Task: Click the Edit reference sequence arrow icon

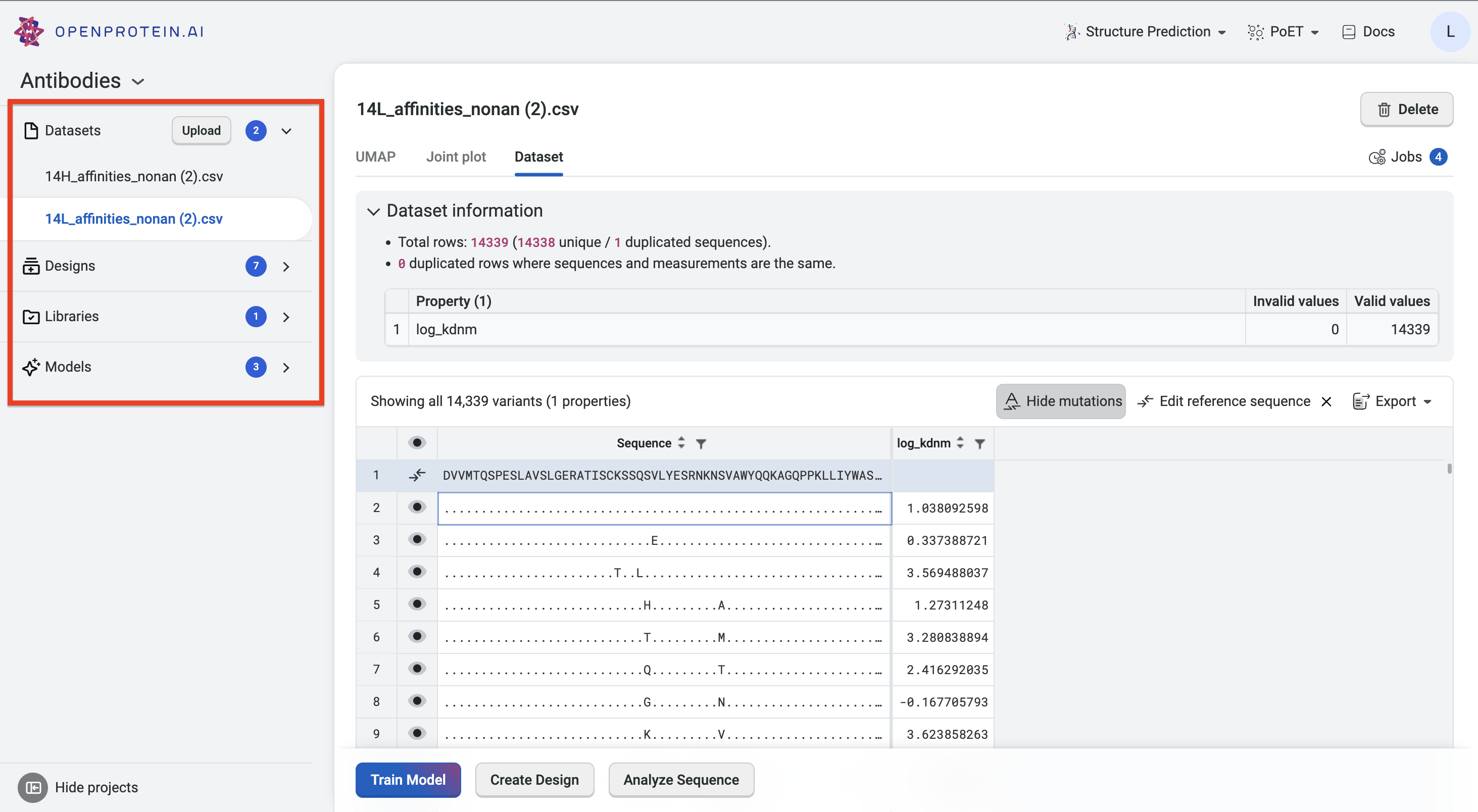Action: click(x=1145, y=401)
